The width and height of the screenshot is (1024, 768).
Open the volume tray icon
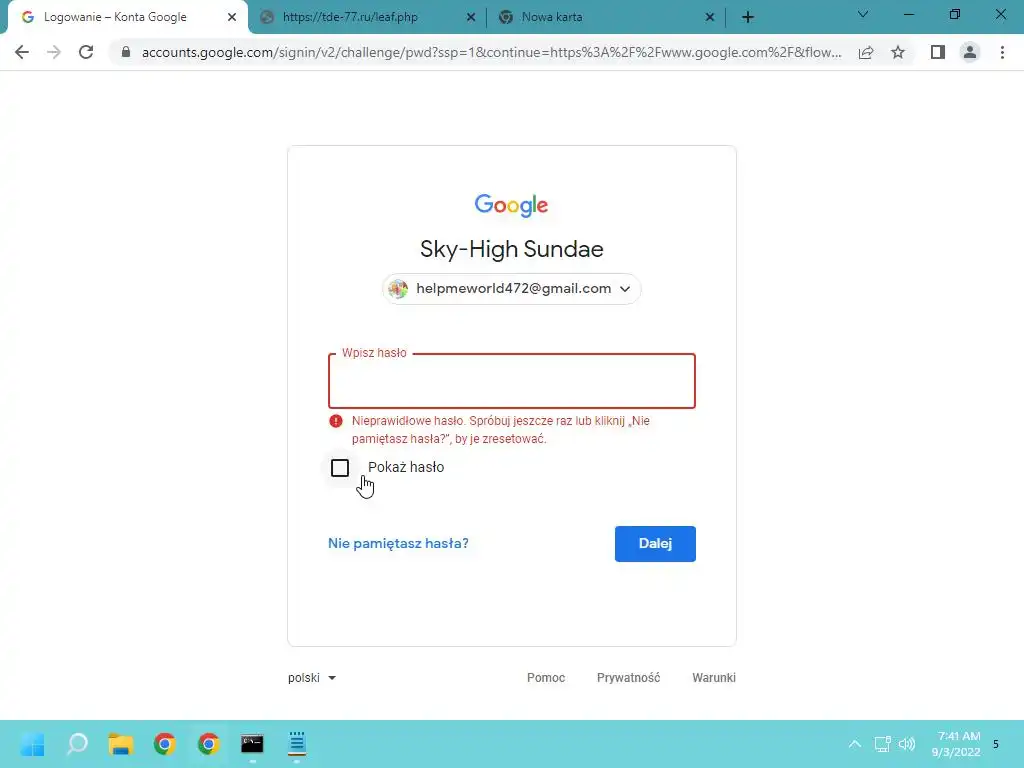click(x=906, y=744)
